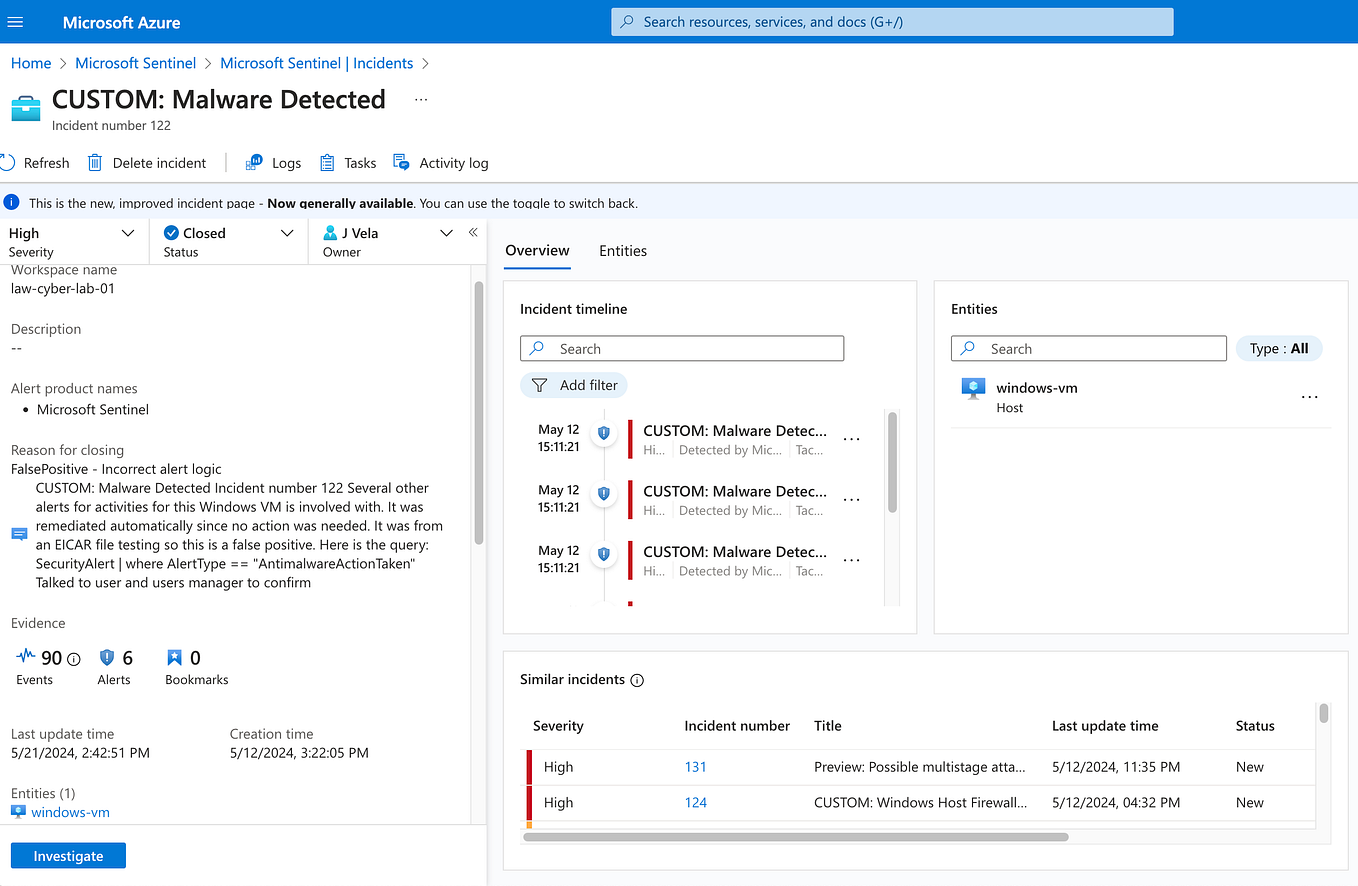View the incident Activity log
Screen dimensions: 1358x886
[x=441, y=162]
